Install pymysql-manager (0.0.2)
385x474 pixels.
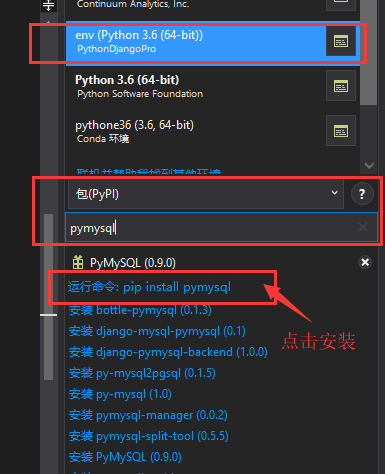pos(148,415)
